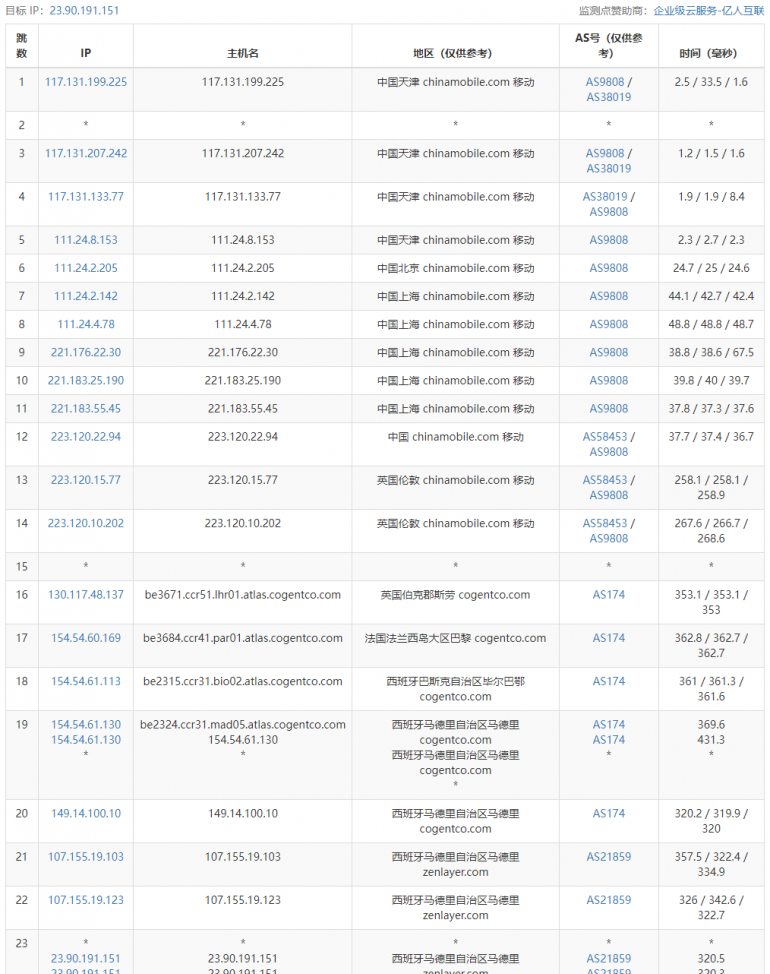Screen dimensions: 770x974
Task: Click IP link 111.24.4.78
Action: (x=86, y=324)
